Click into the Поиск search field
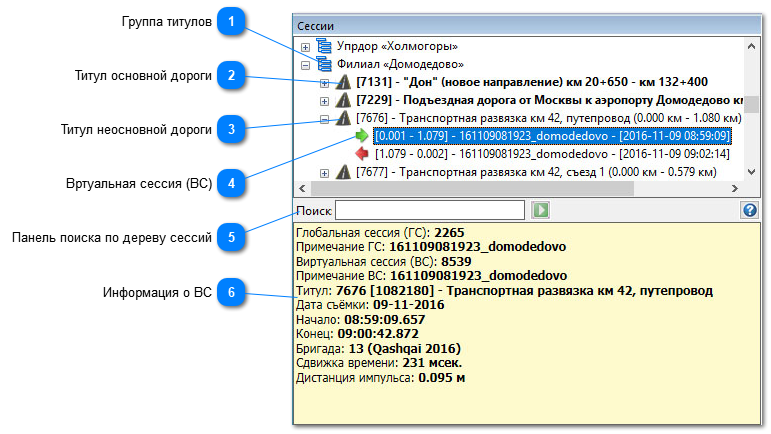 (429, 210)
